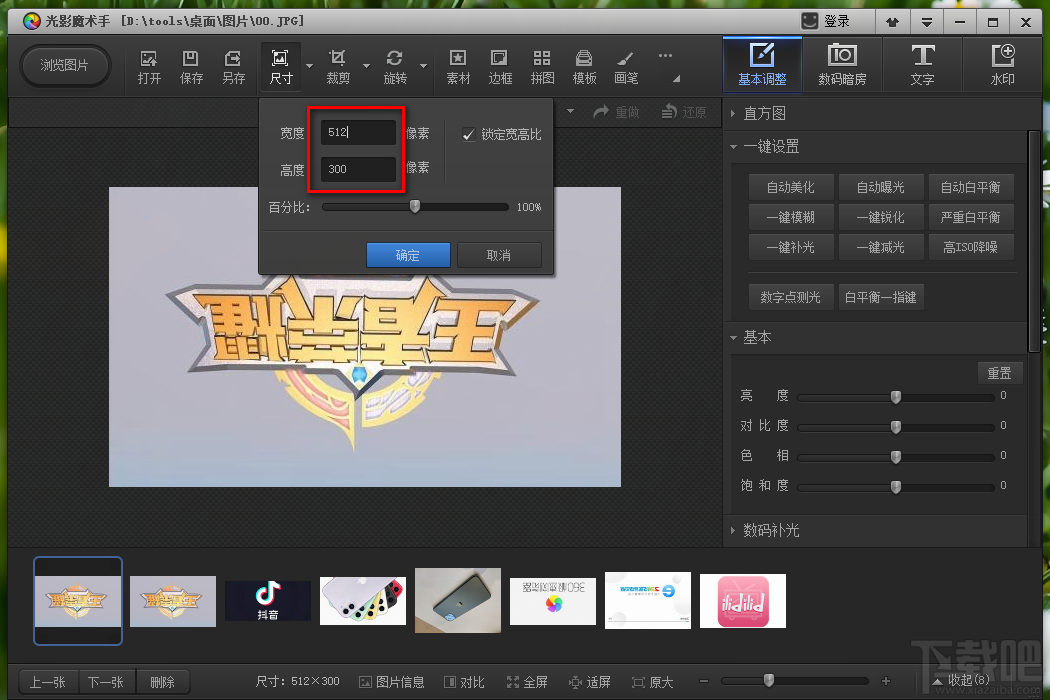Image resolution: width=1050 pixels, height=700 pixels.
Task: Show more tools via ellipsis icon
Action: [665, 56]
